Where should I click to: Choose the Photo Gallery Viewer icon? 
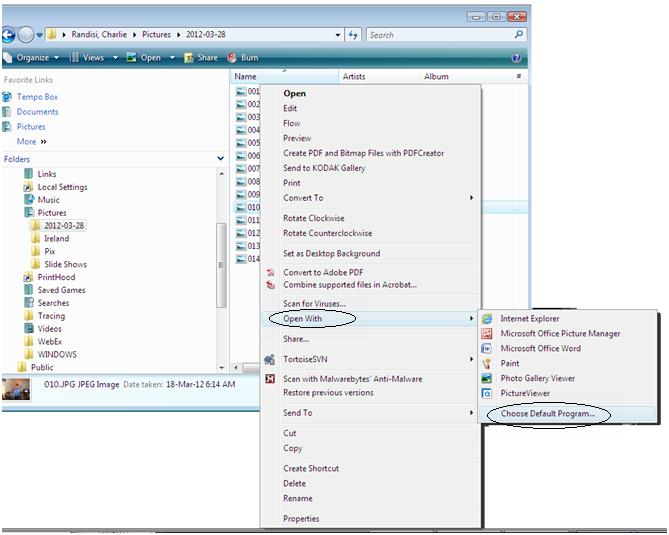487,378
